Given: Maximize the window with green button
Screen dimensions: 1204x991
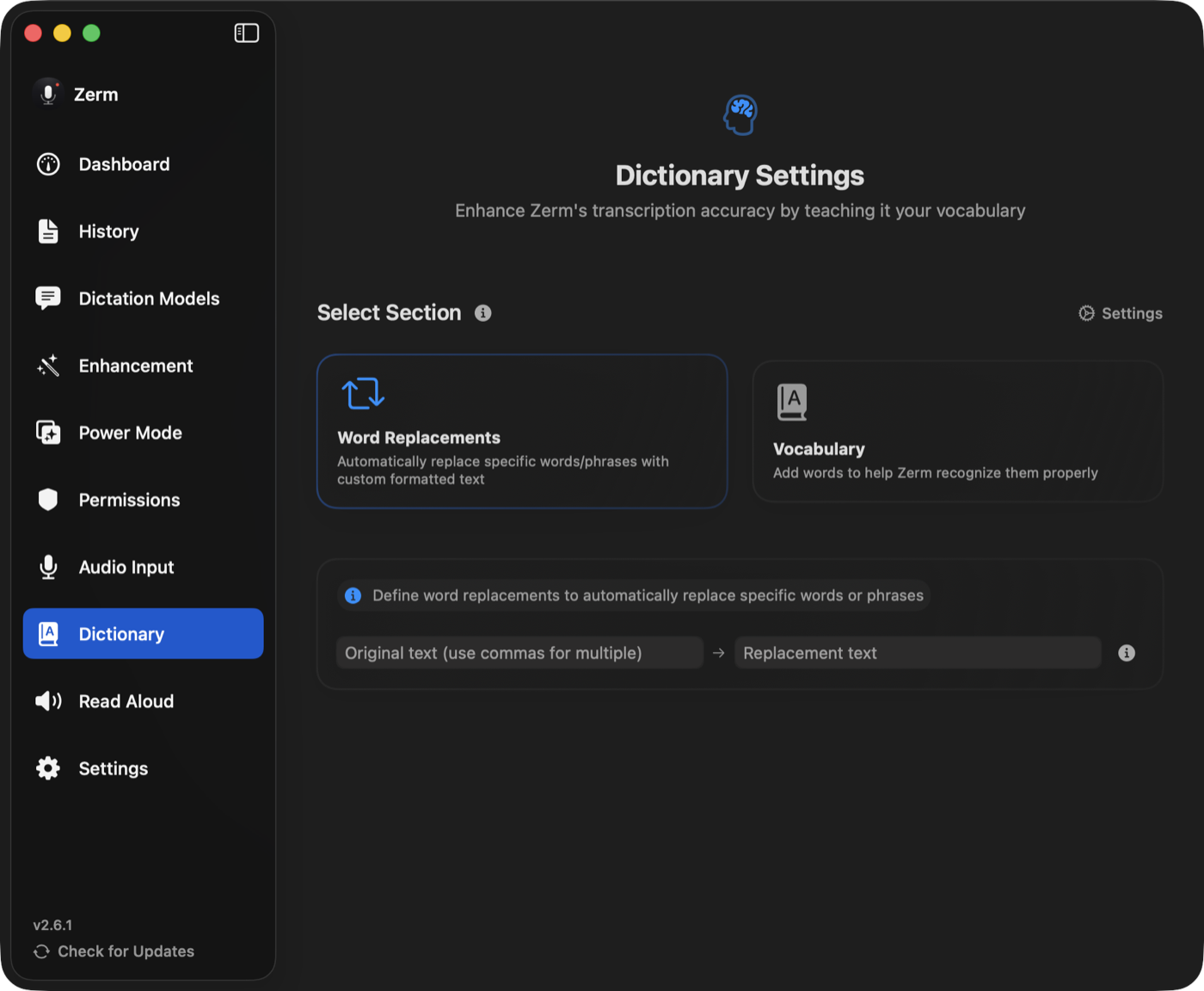Looking at the screenshot, I should (91, 33).
